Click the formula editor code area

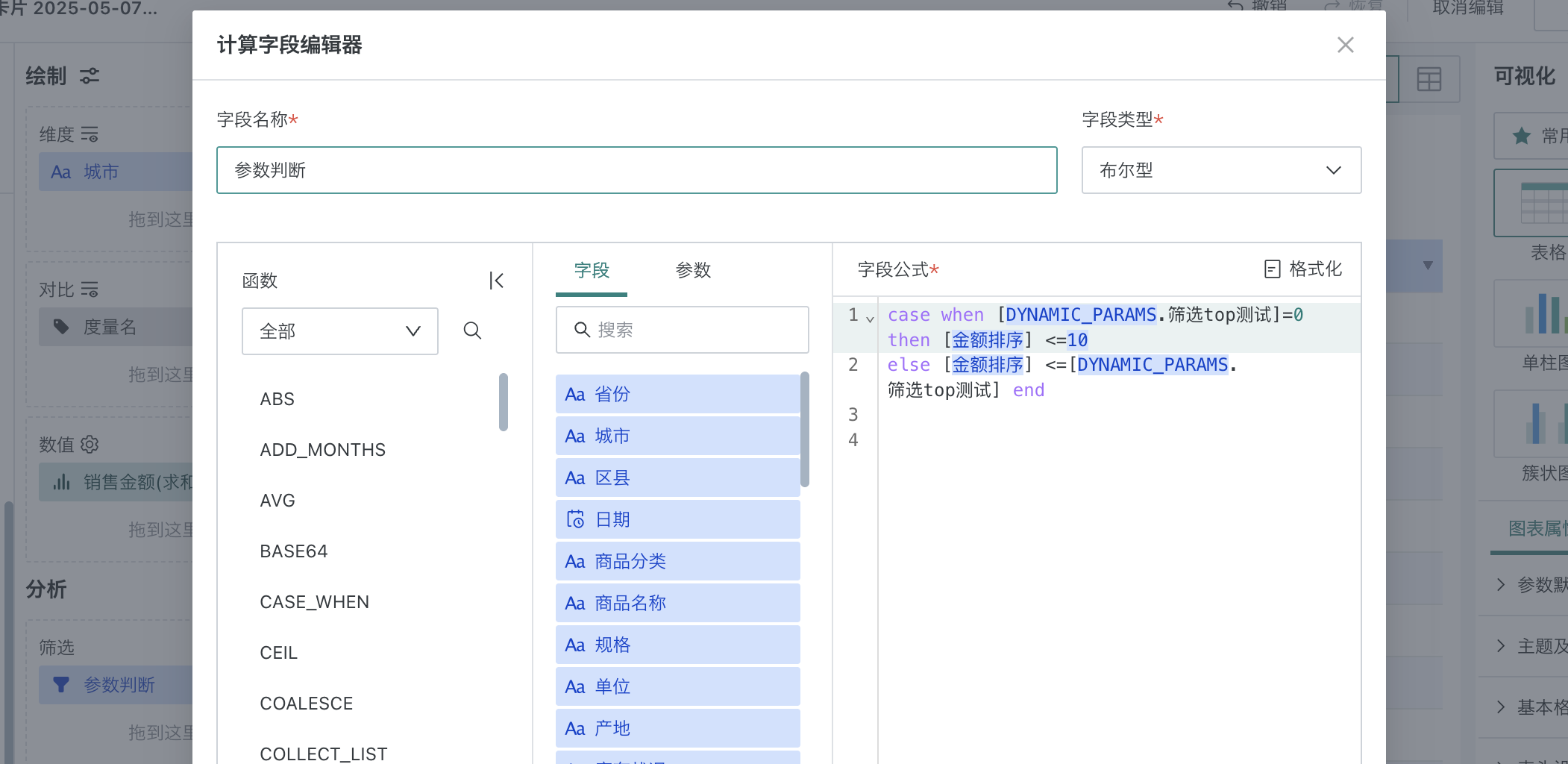[1119, 530]
